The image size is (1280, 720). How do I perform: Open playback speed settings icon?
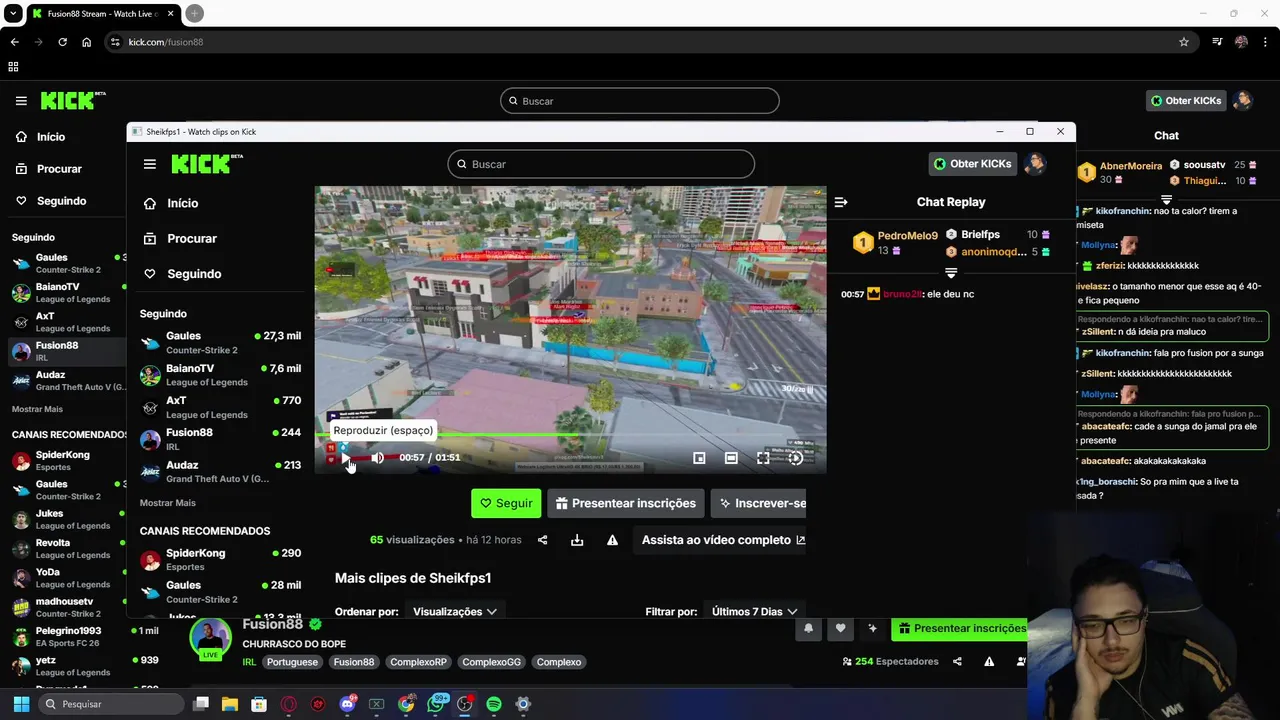click(795, 458)
